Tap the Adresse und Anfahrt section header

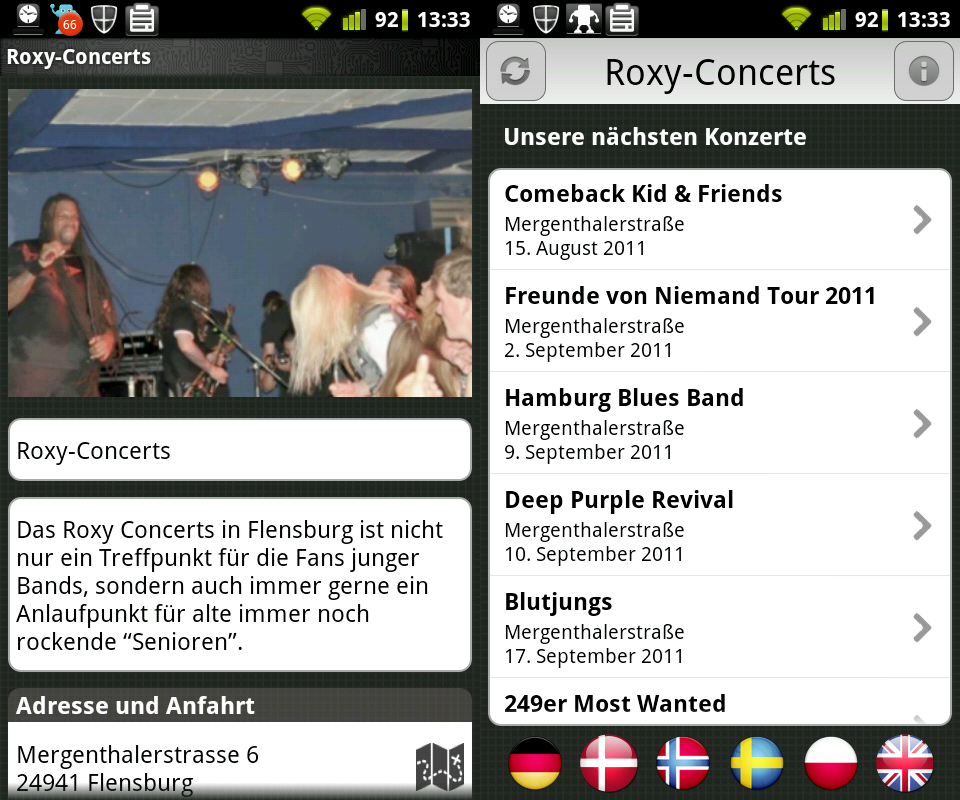point(240,705)
